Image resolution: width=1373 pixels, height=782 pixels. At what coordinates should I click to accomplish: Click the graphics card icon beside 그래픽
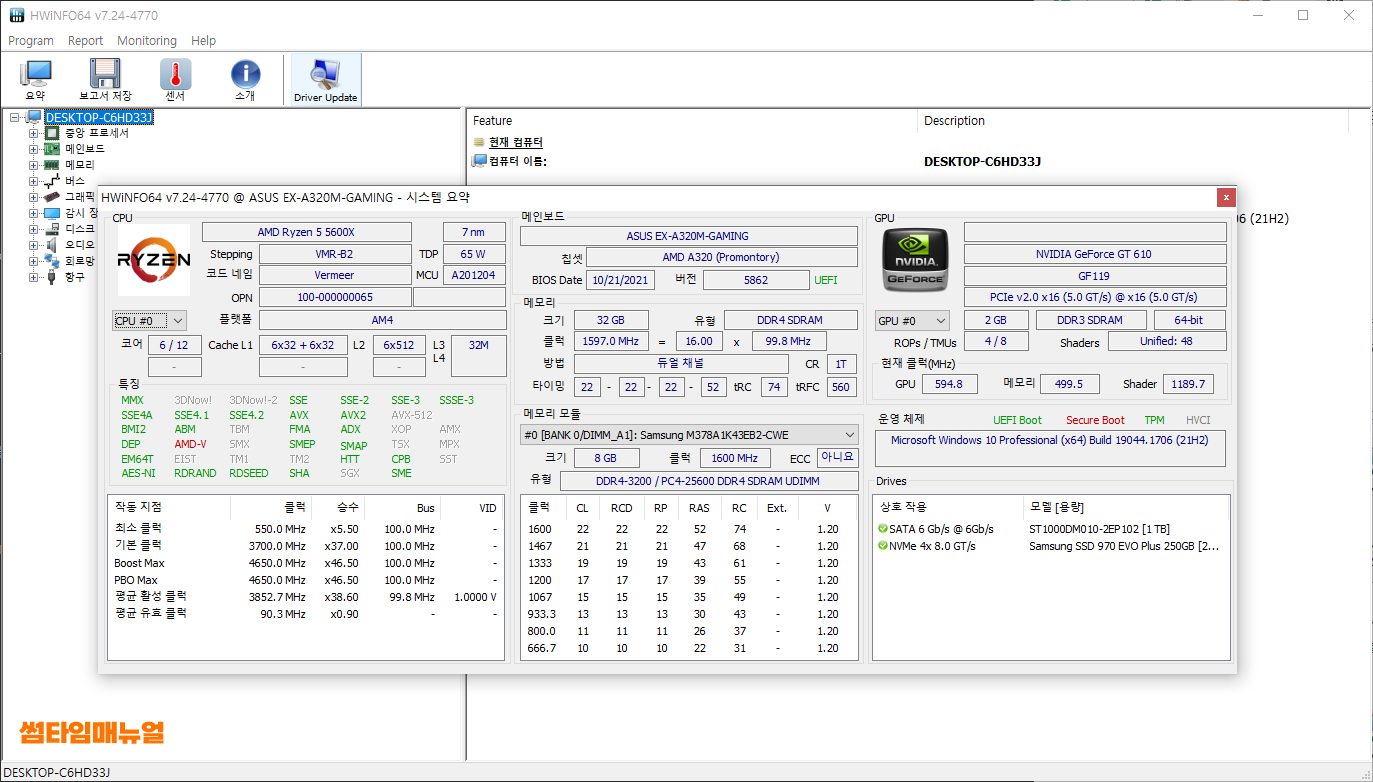pos(52,197)
